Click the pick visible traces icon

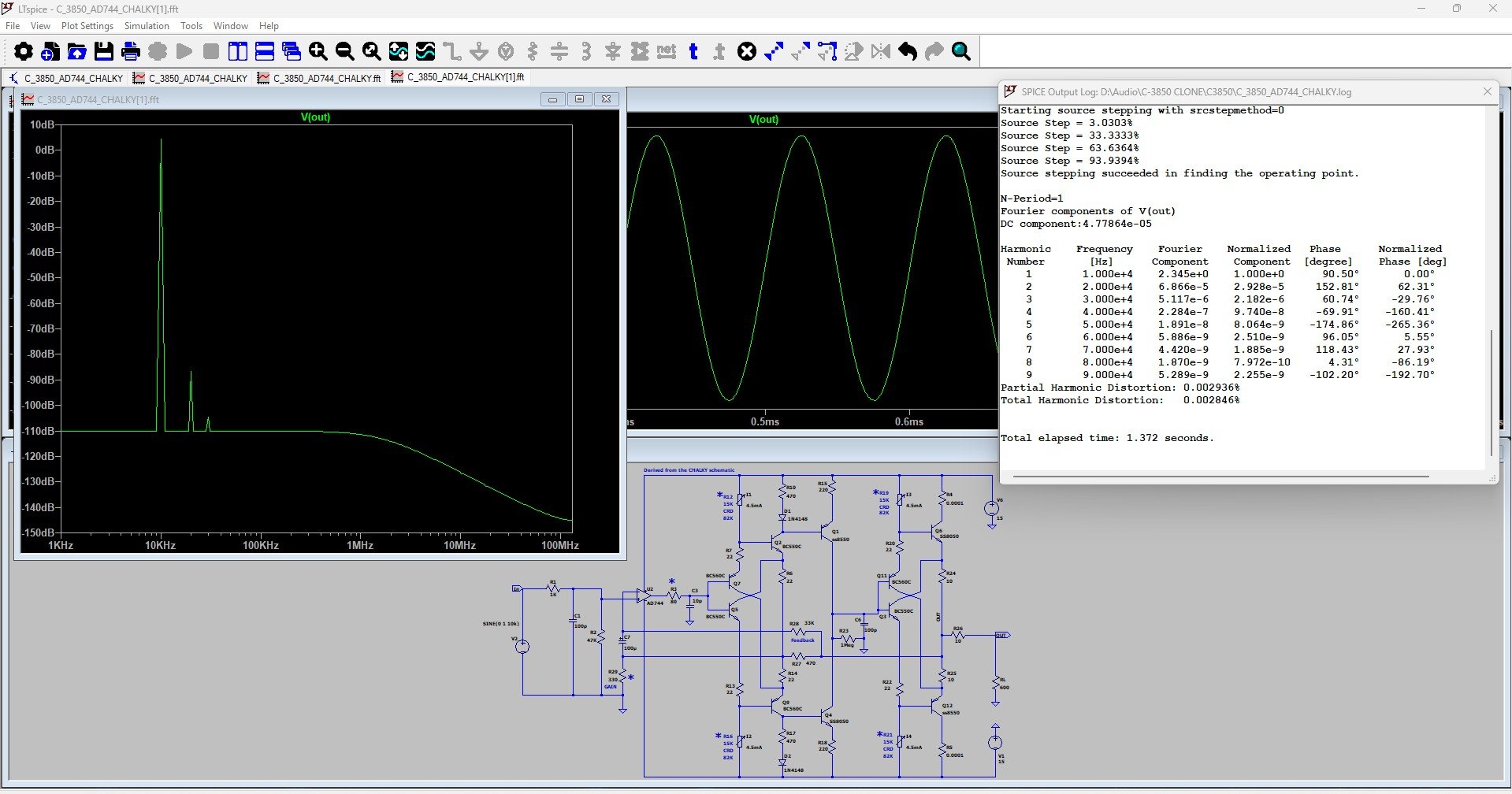click(x=425, y=52)
